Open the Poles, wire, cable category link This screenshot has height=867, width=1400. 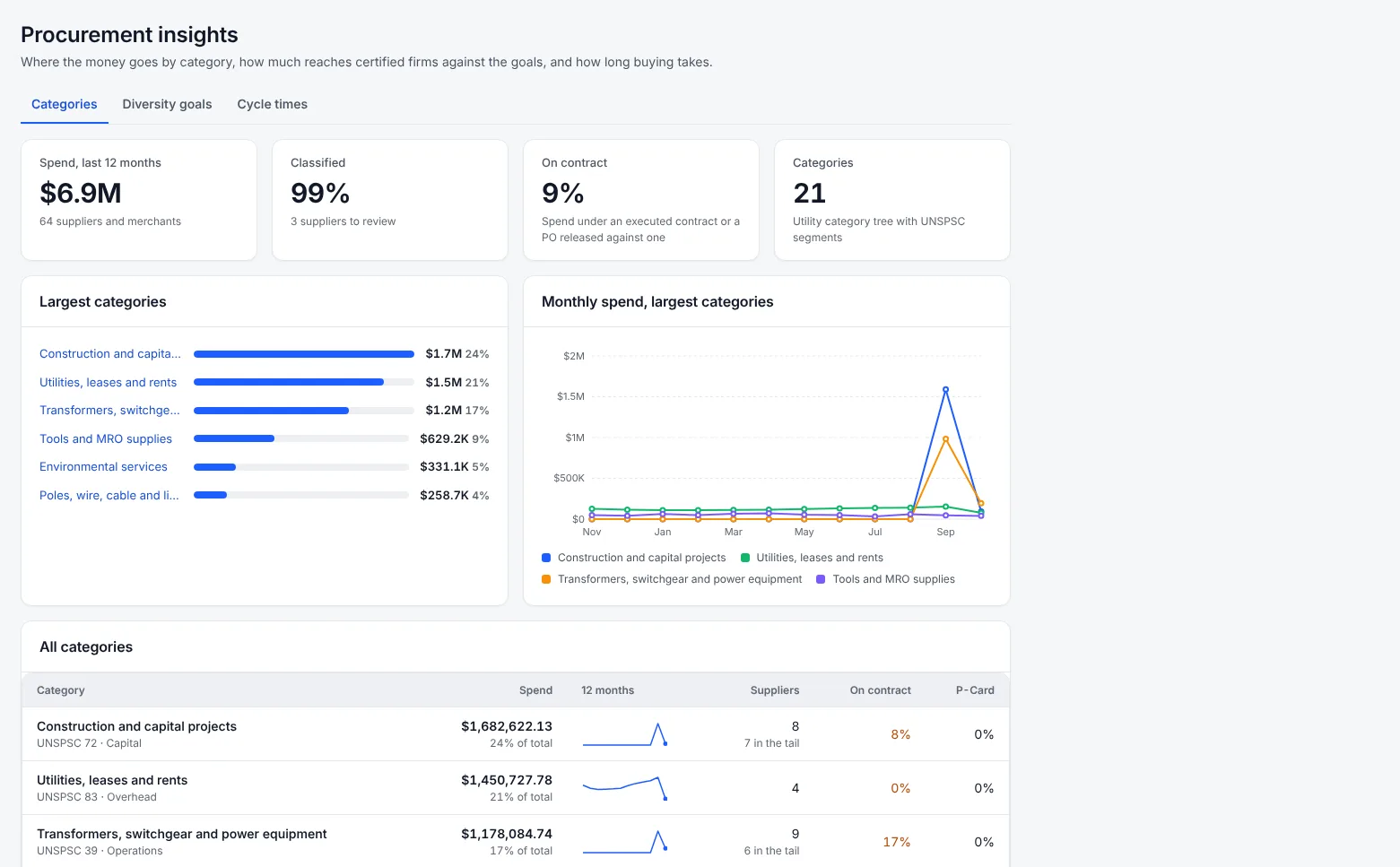coord(109,496)
